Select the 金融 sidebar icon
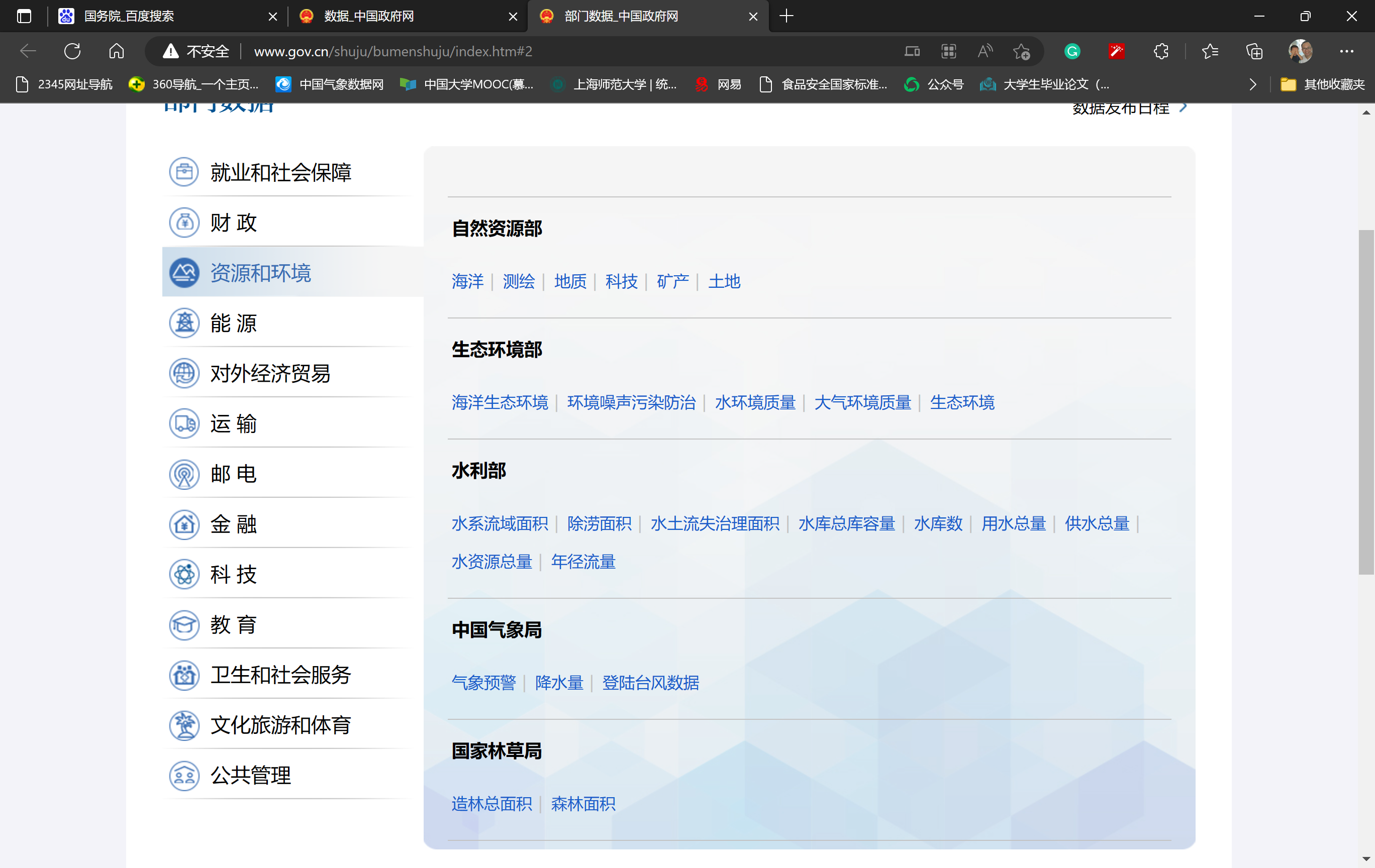 [183, 524]
